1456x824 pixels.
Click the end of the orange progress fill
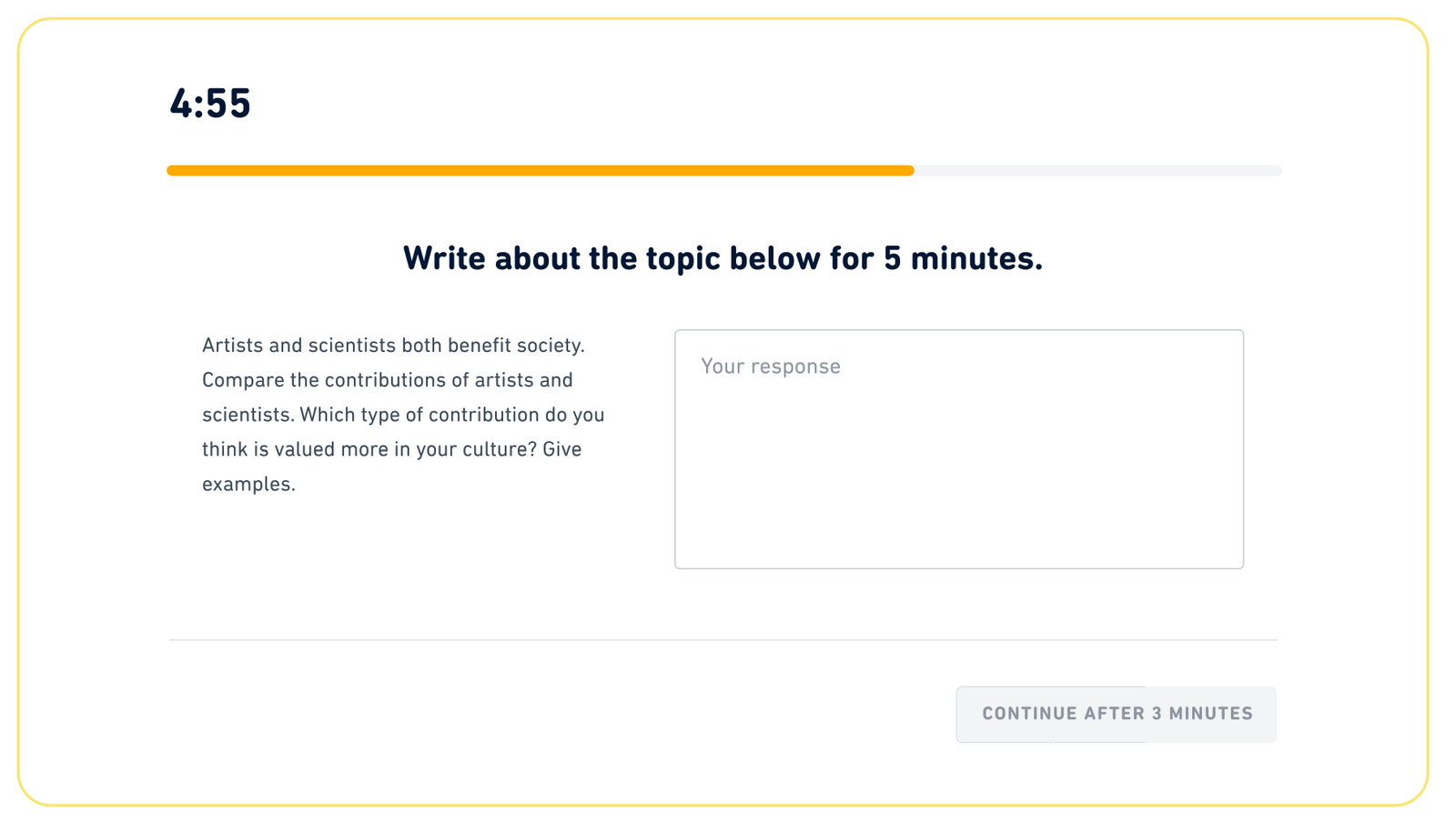[910, 170]
